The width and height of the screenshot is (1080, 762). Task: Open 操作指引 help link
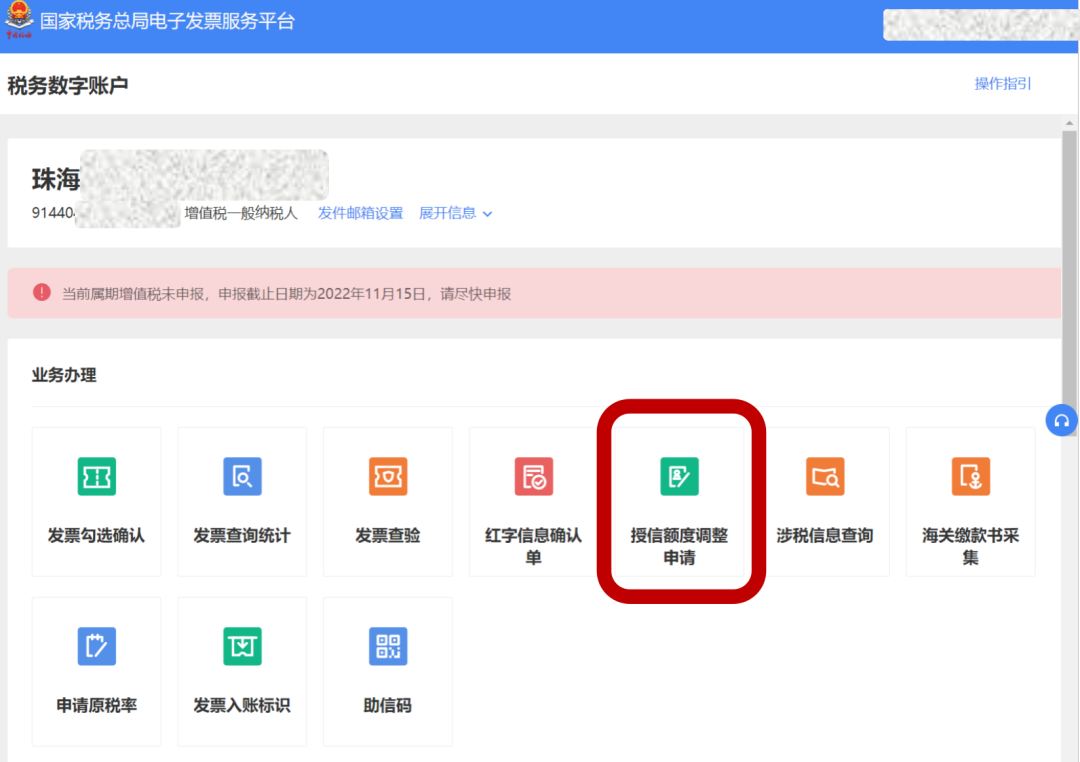[x=1003, y=84]
